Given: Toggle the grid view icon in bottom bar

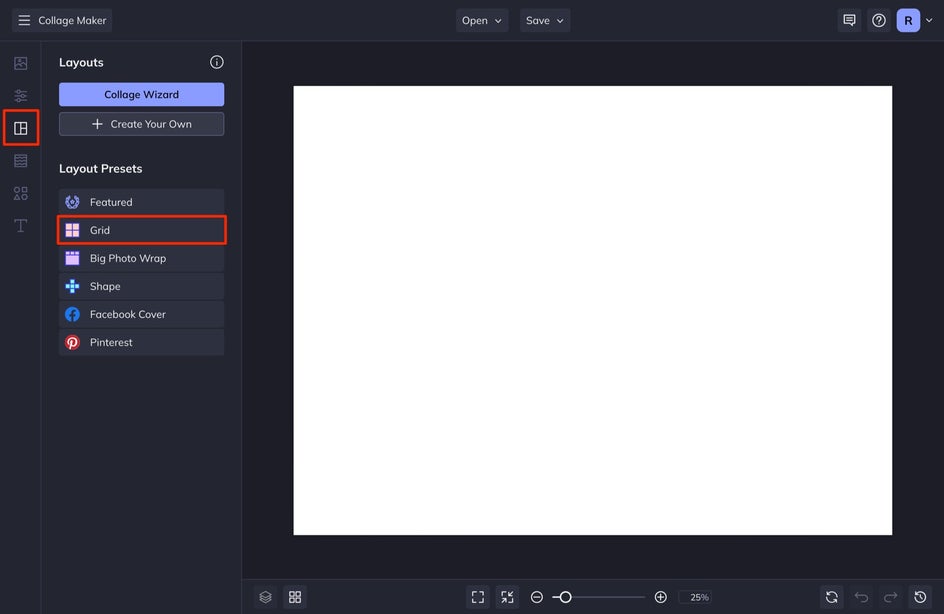Looking at the screenshot, I should 295,597.
